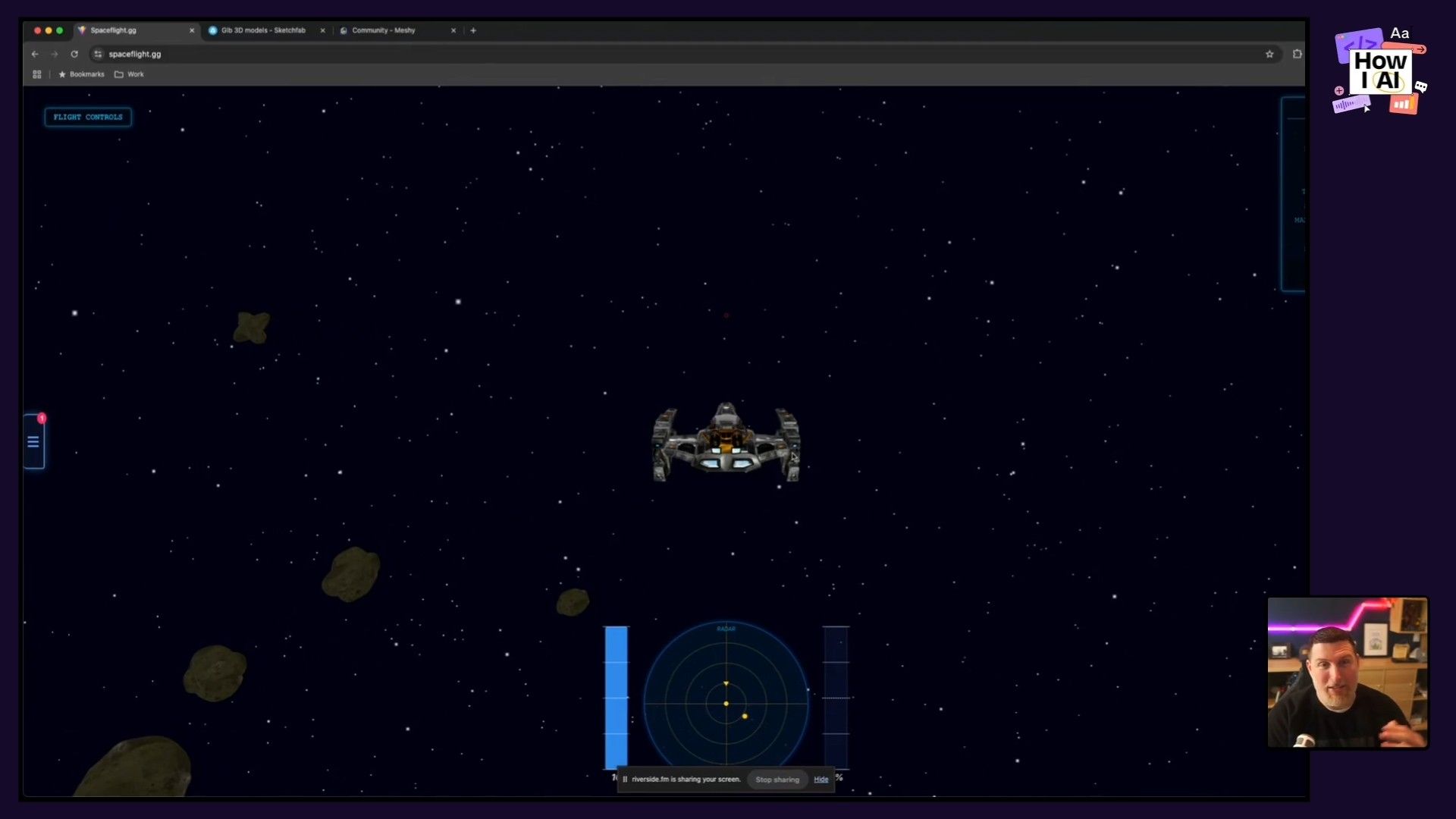1456x819 pixels.
Task: Click the blue throttle gauge bar
Action: click(x=616, y=698)
